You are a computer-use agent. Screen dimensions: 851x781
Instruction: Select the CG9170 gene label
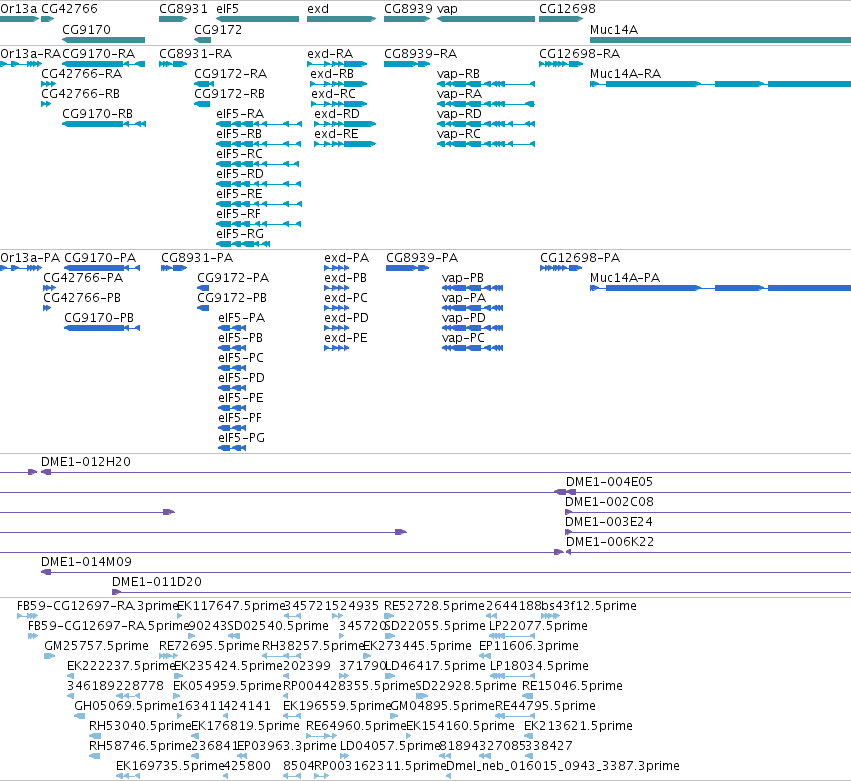tap(86, 29)
